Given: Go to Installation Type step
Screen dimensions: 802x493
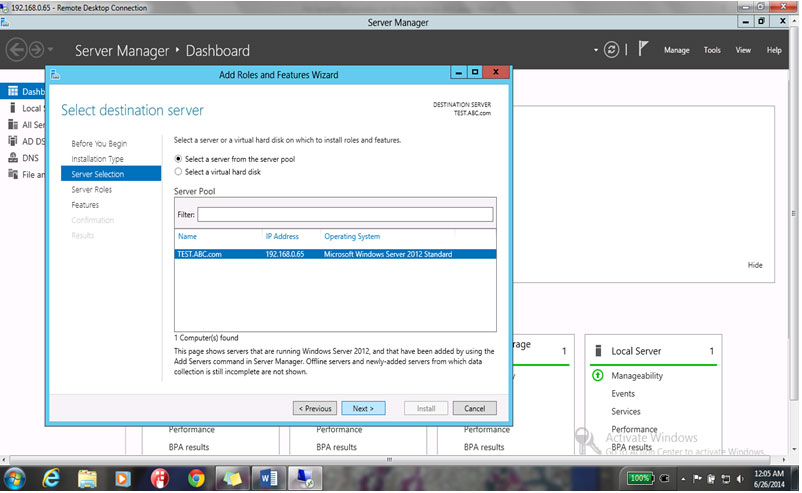Looking at the screenshot, I should [x=97, y=159].
